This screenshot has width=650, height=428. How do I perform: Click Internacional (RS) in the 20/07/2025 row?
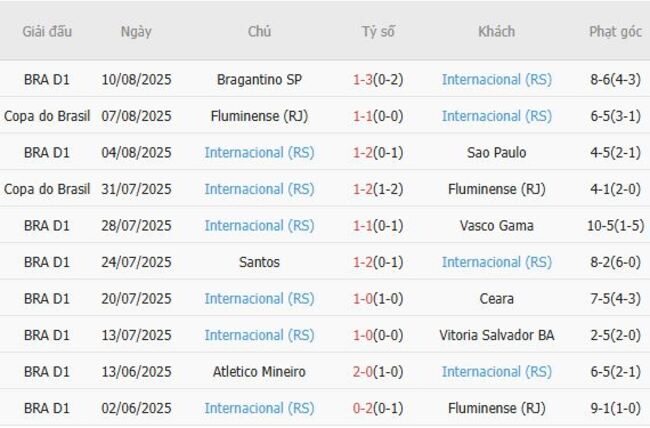click(x=259, y=299)
